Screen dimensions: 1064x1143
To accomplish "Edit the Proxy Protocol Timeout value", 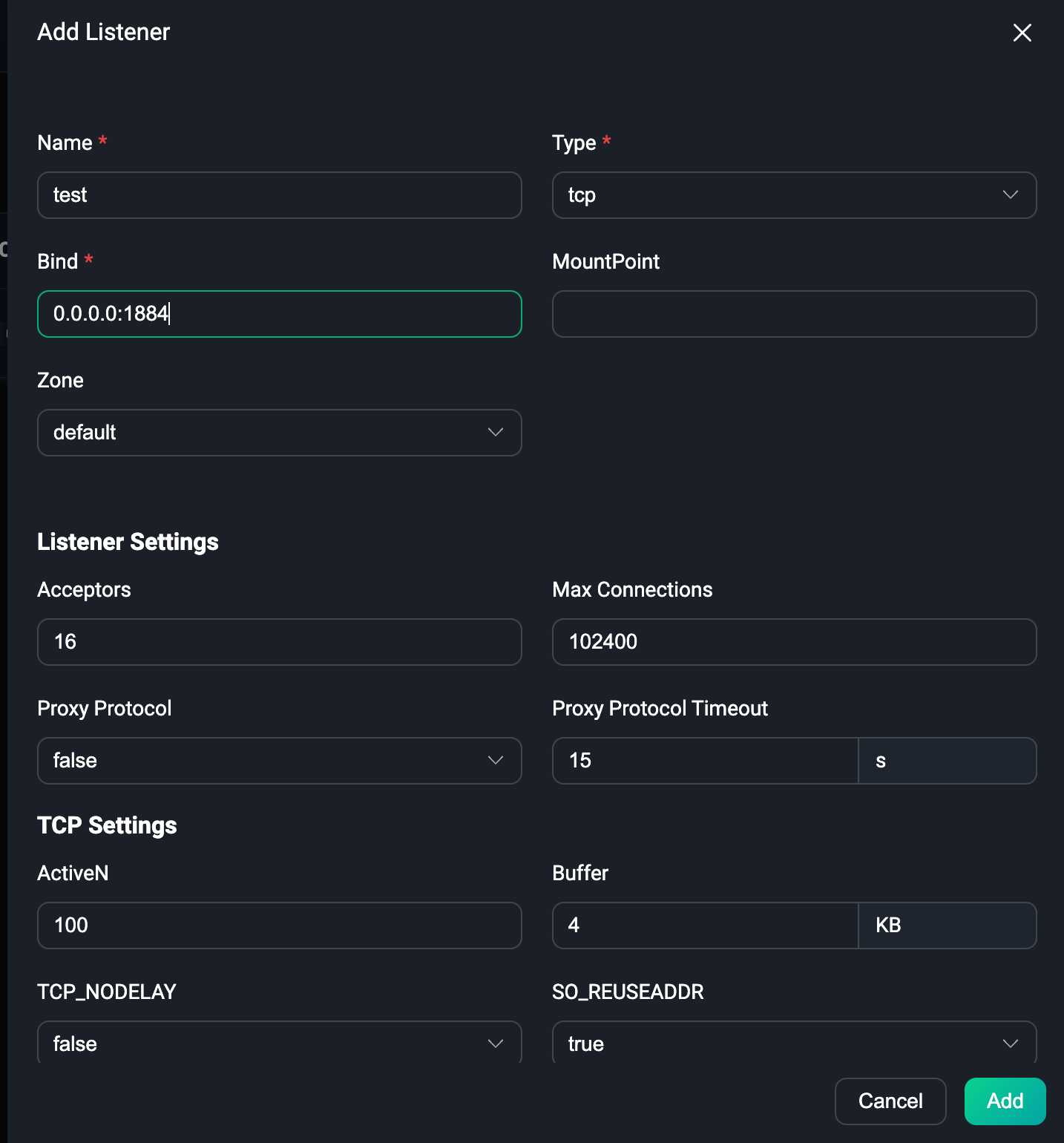I will coord(705,761).
